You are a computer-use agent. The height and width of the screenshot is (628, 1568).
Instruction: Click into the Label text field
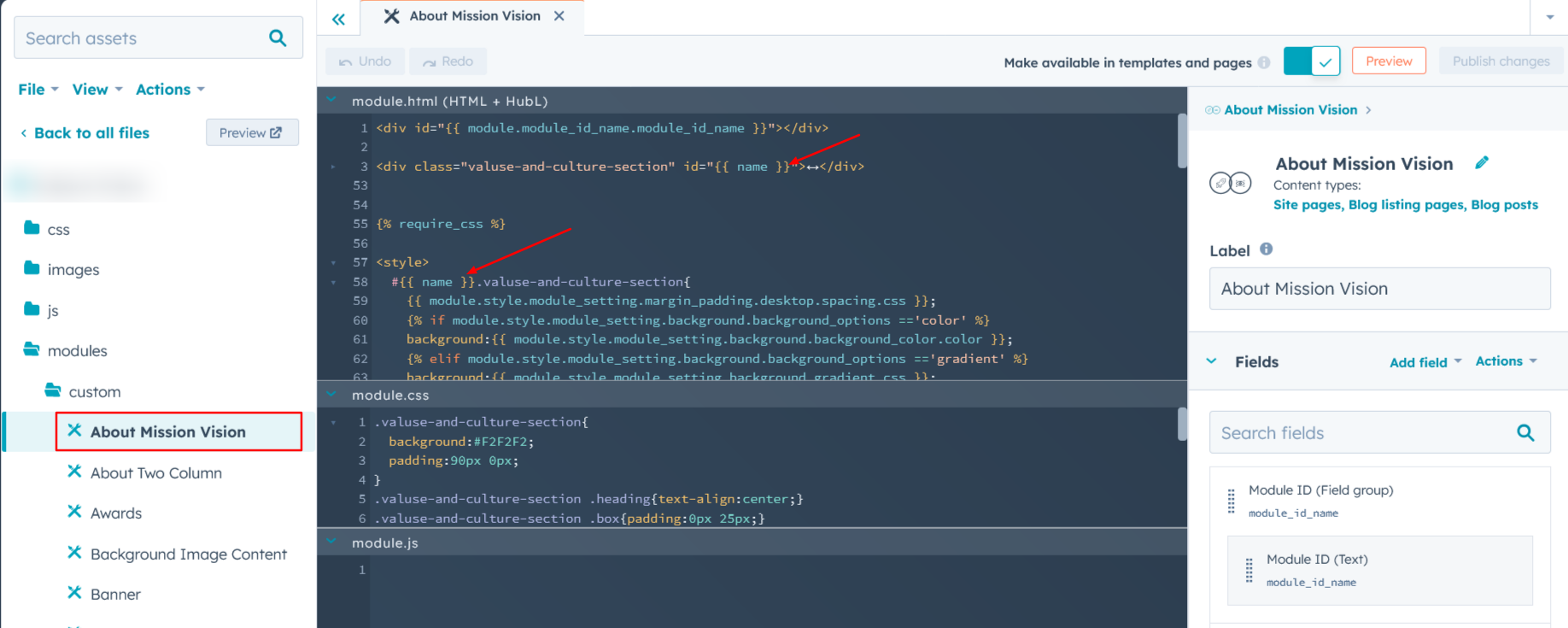click(1379, 289)
